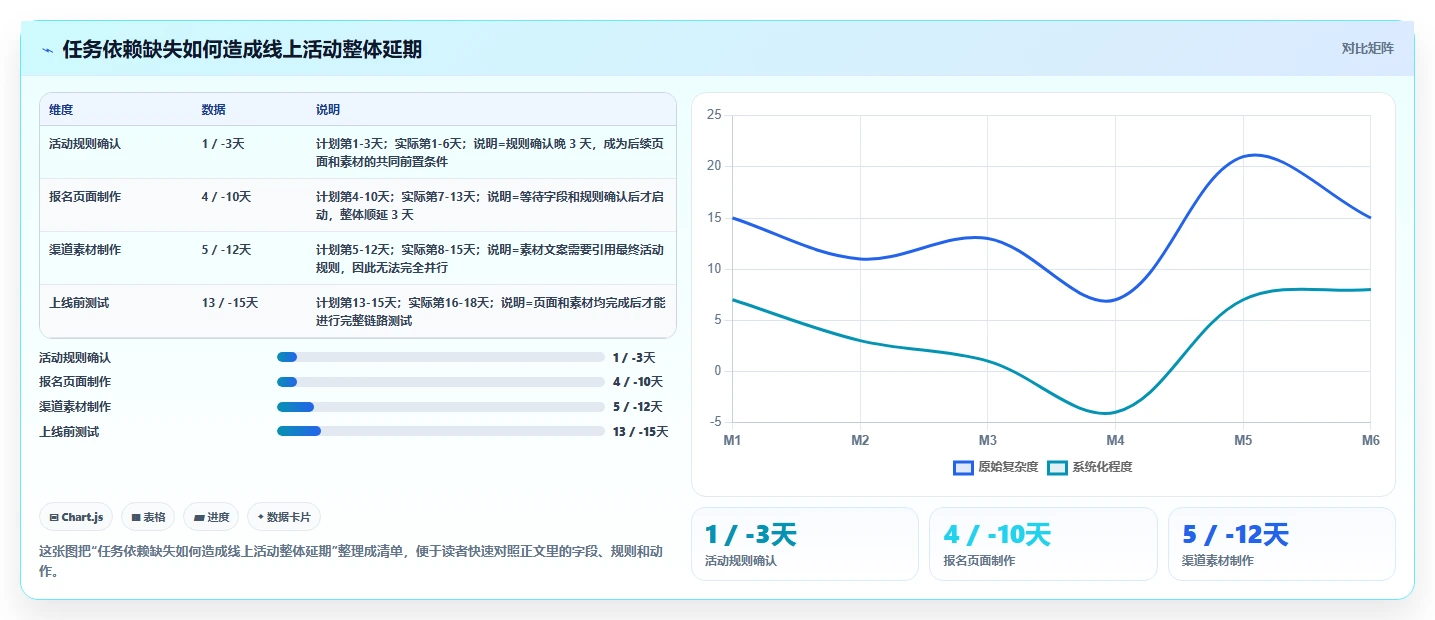Click the M4 x-axis label
The width and height of the screenshot is (1435, 620).
click(x=1115, y=440)
